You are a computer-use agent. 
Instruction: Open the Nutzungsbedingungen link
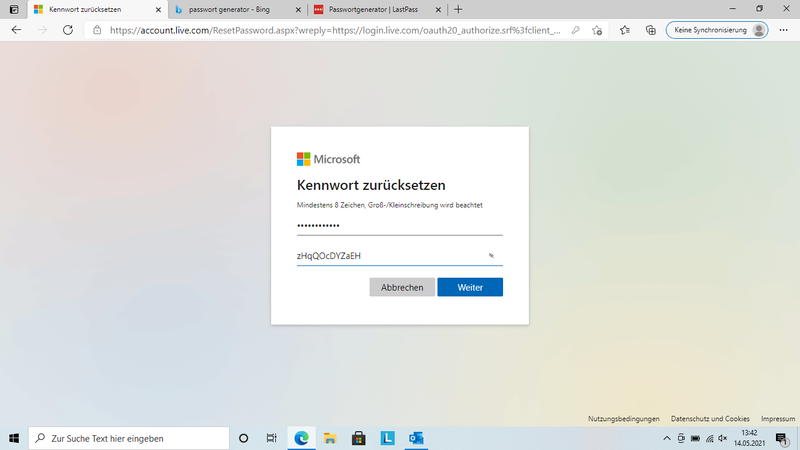(x=623, y=419)
